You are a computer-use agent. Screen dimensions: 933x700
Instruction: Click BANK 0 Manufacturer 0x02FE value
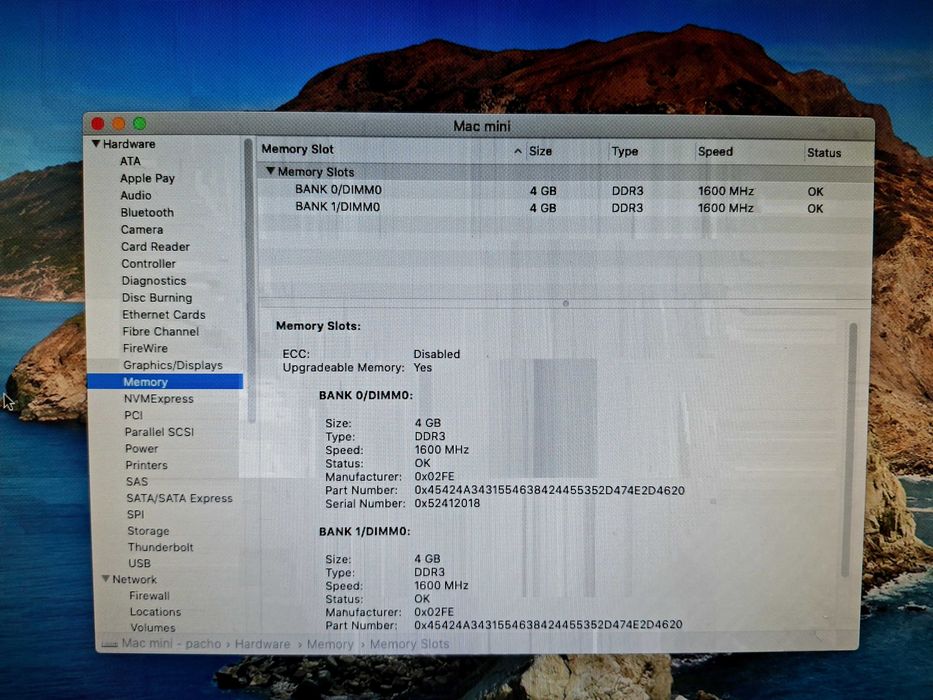pyautogui.click(x=434, y=477)
